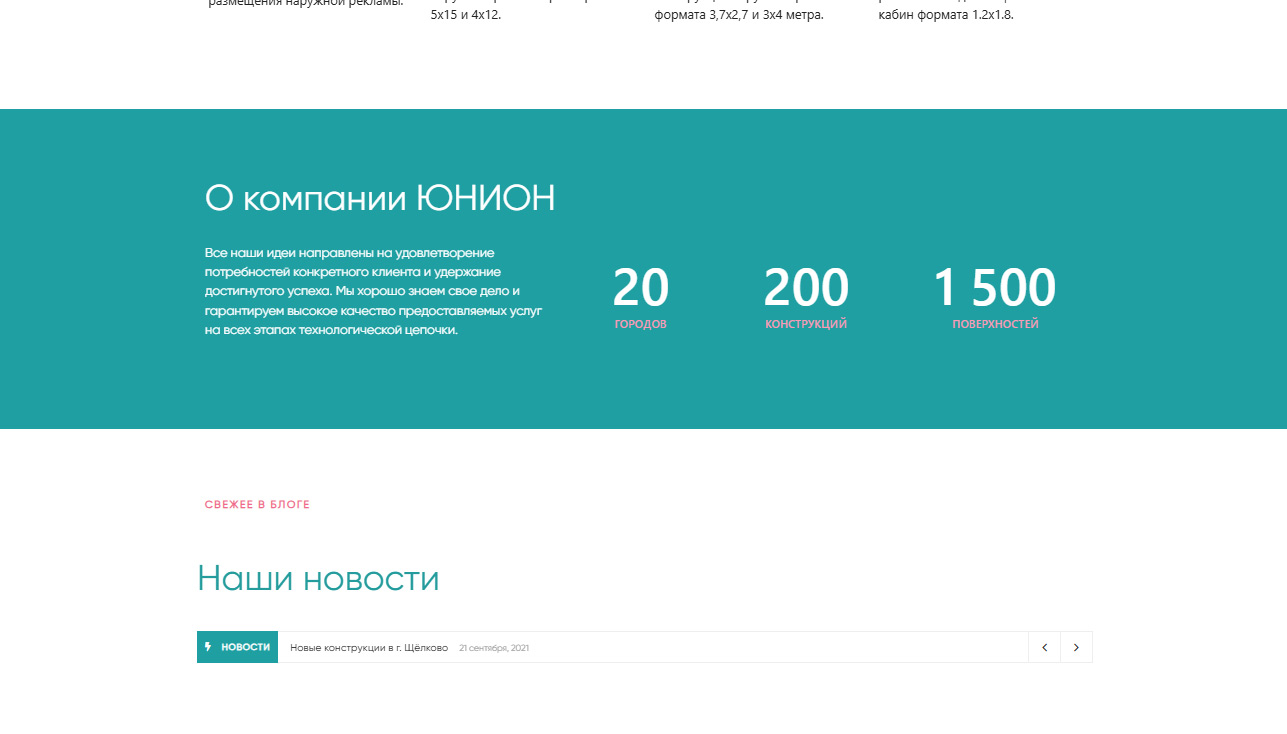Viewport: 1287px width, 734px height.
Task: Click the 'КОНСТРУКЦИЙ' label
Action: [806, 324]
